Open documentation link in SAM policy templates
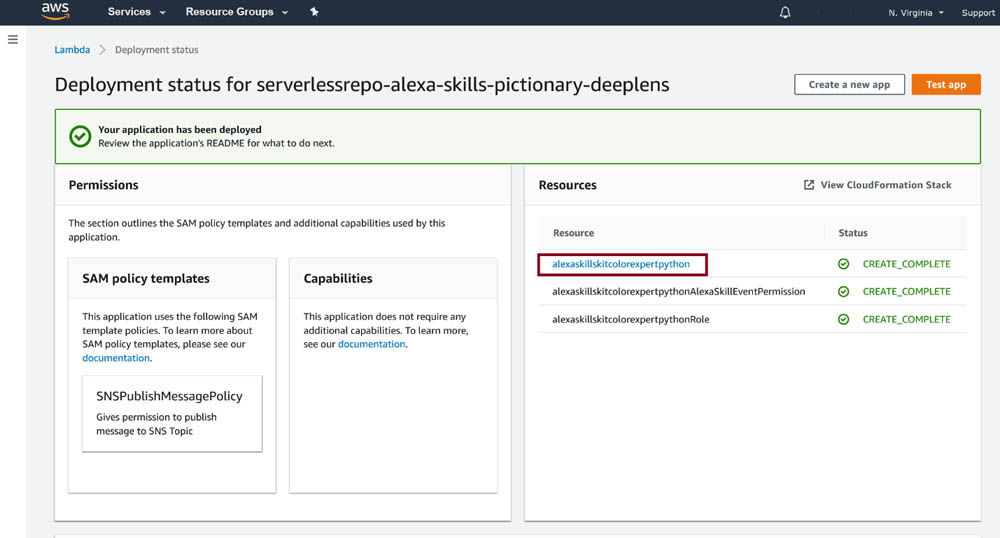Viewport: 1000px width, 538px height. point(115,358)
